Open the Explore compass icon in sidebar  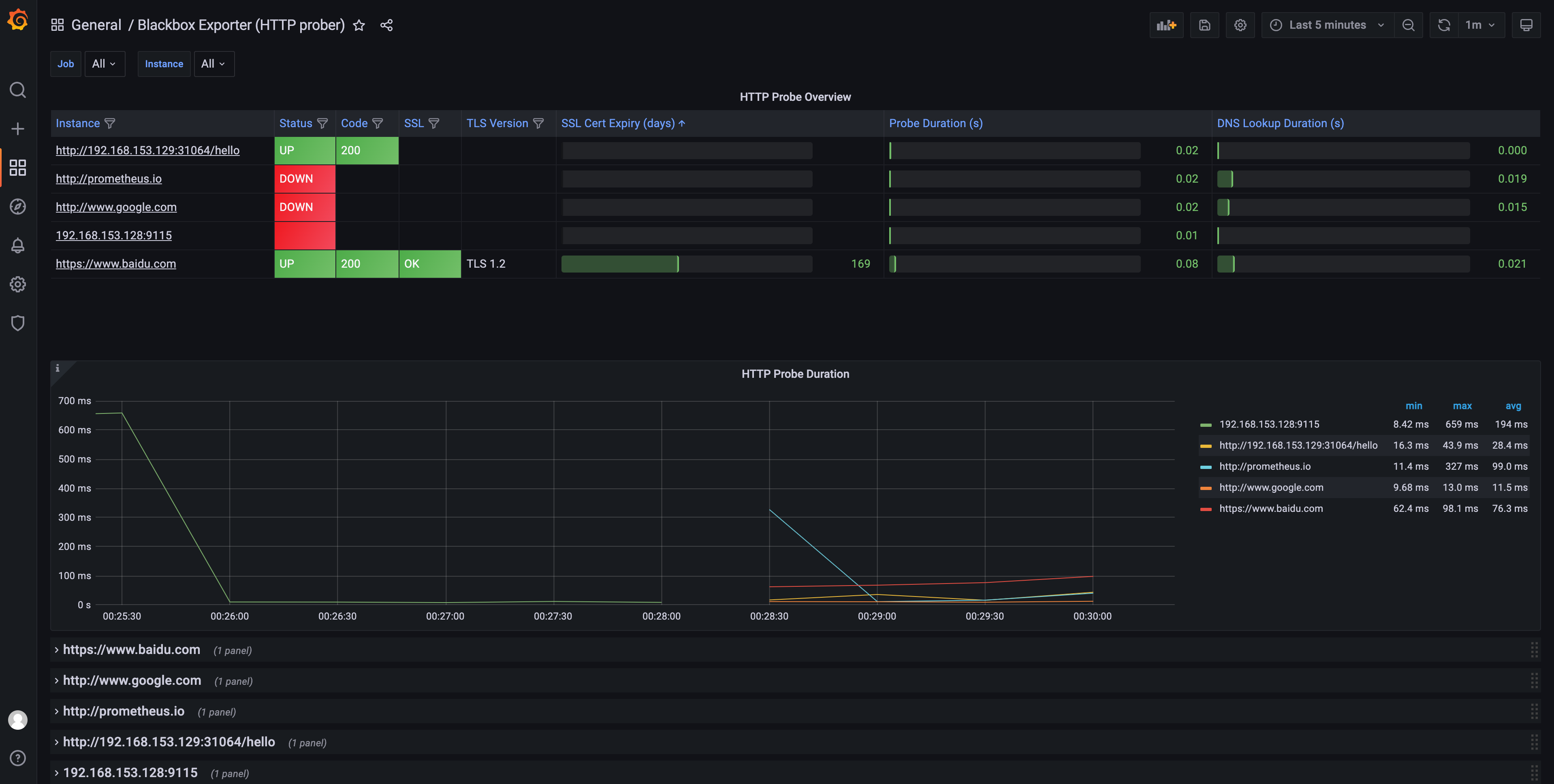(x=17, y=207)
